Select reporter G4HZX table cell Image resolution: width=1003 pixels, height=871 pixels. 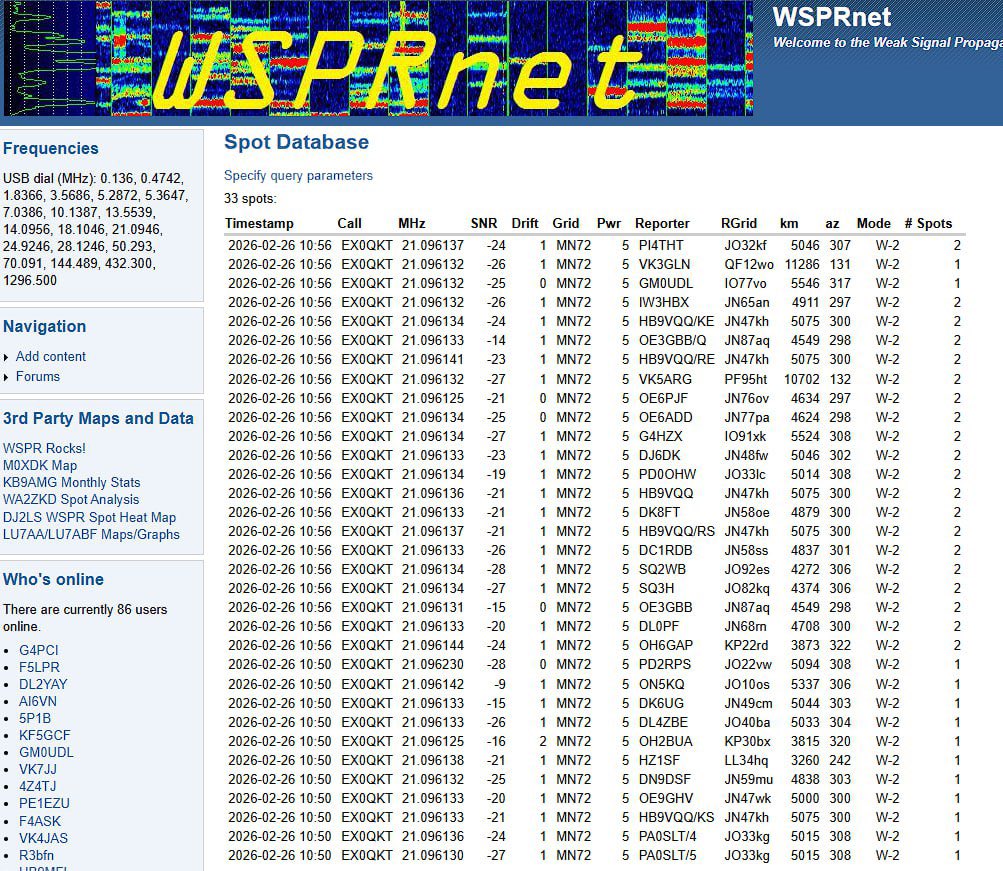click(x=660, y=436)
